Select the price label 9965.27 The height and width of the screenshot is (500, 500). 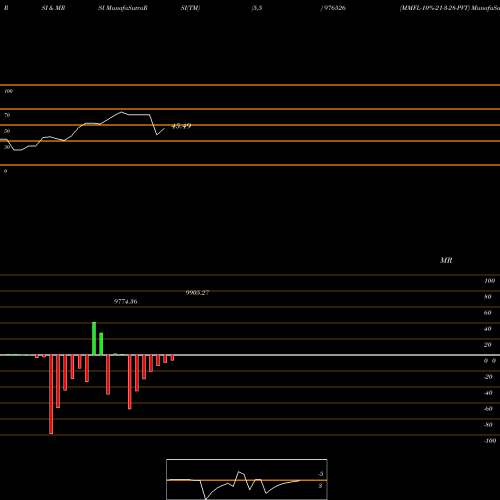[x=197, y=293]
